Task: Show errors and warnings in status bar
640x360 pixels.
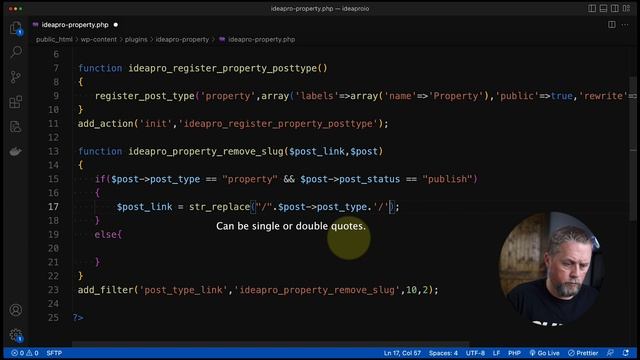Action: tap(25, 353)
